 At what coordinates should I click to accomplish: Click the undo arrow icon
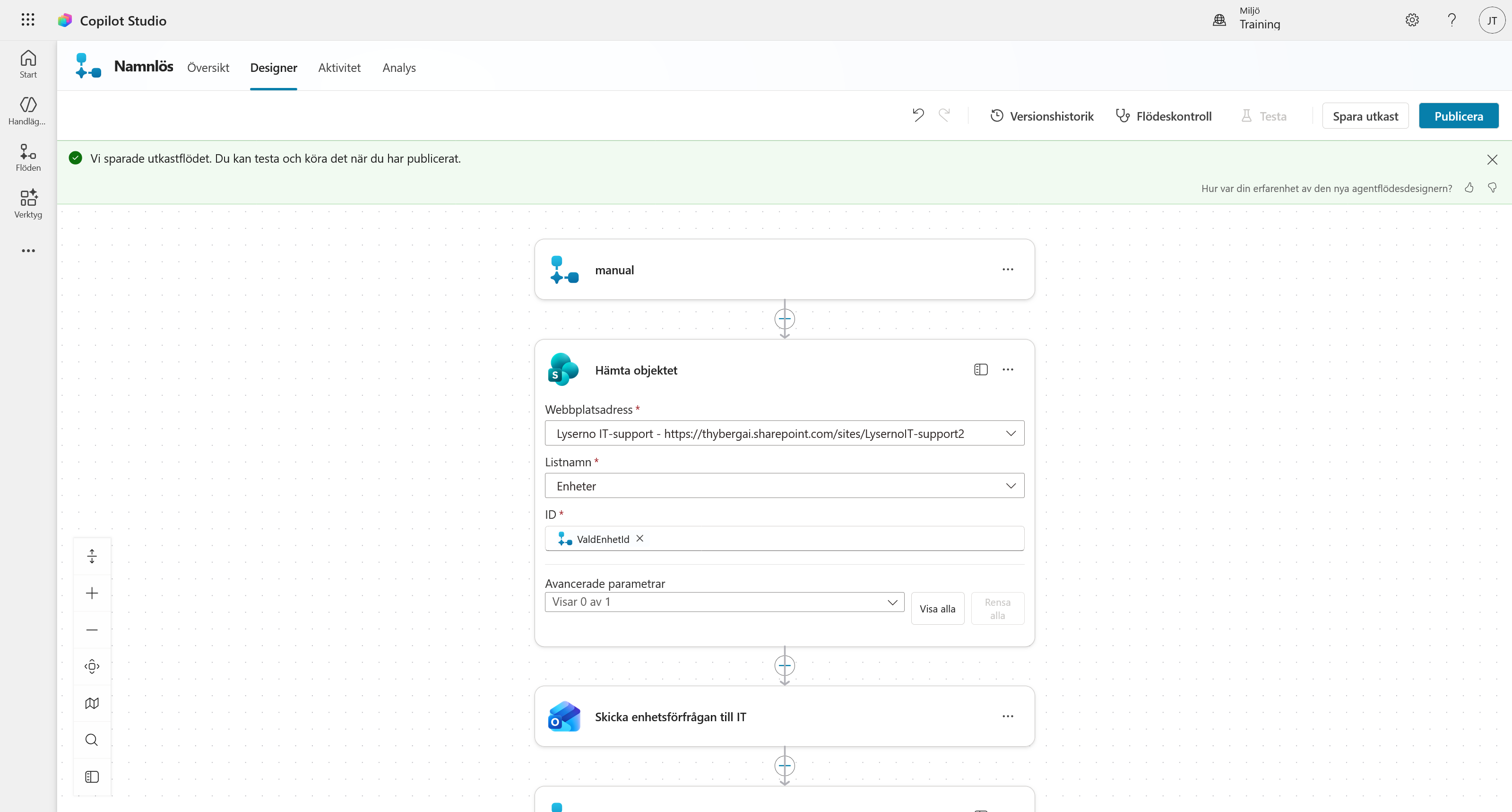click(918, 115)
